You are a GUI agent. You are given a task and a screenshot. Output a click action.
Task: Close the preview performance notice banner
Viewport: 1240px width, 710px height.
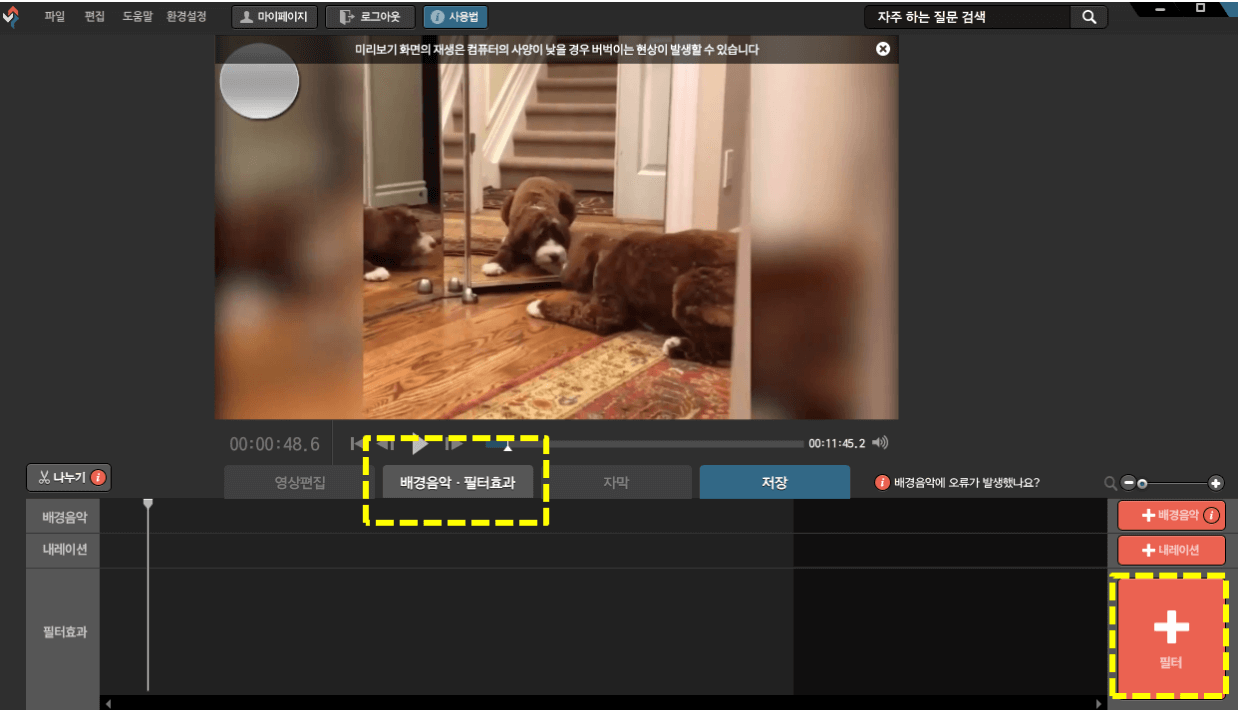point(883,49)
